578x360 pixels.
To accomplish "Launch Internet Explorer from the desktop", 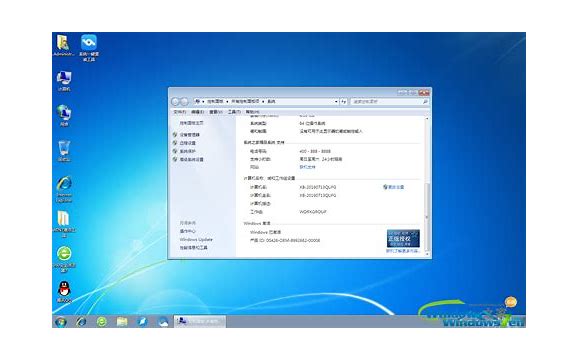I will click(64, 189).
